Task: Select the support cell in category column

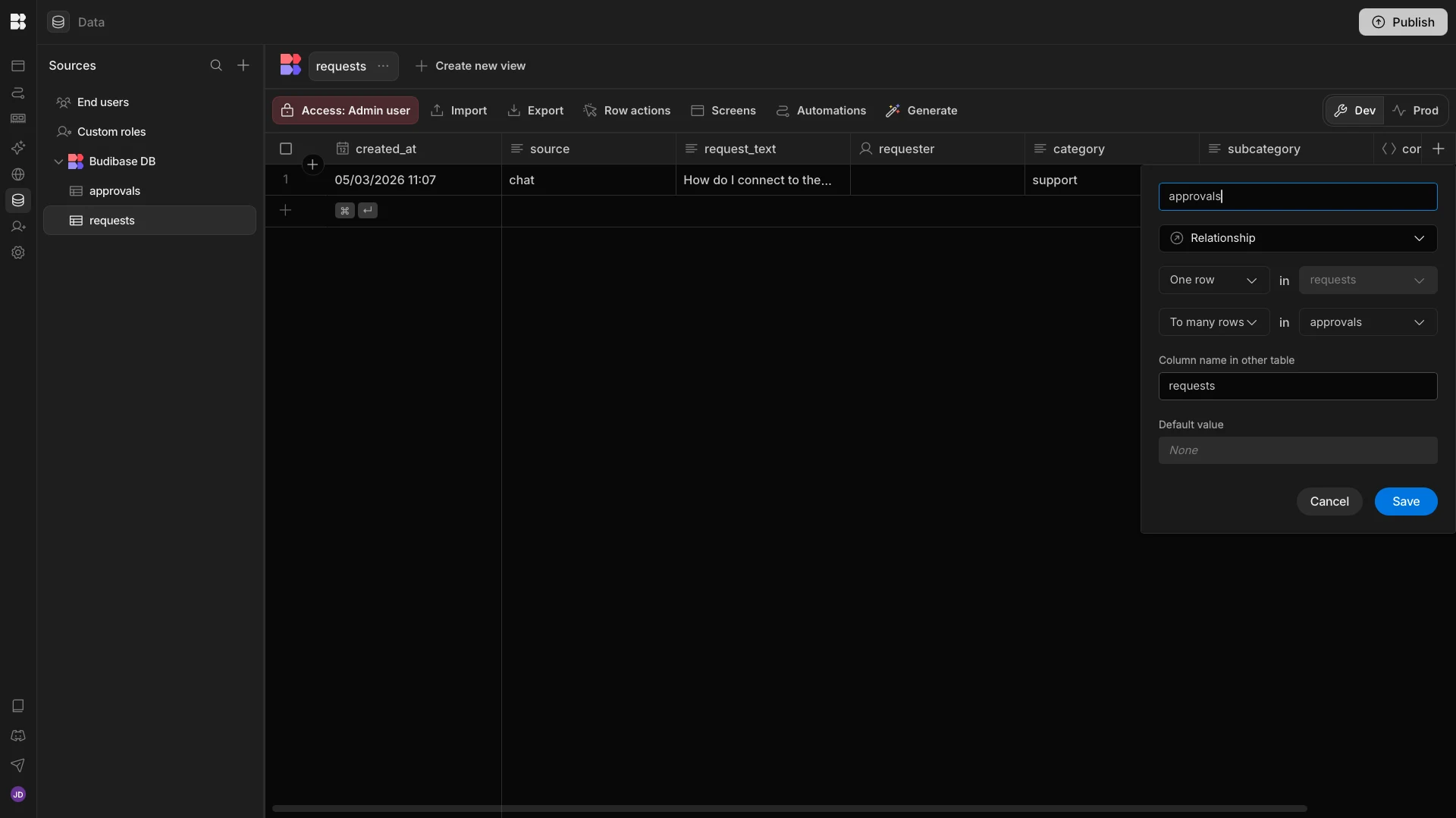Action: (x=1083, y=180)
